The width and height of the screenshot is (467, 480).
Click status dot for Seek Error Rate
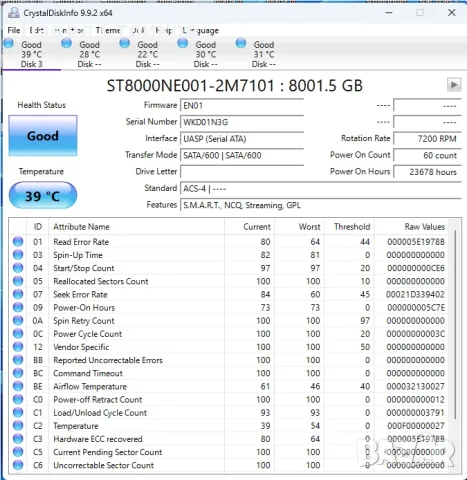(x=18, y=294)
